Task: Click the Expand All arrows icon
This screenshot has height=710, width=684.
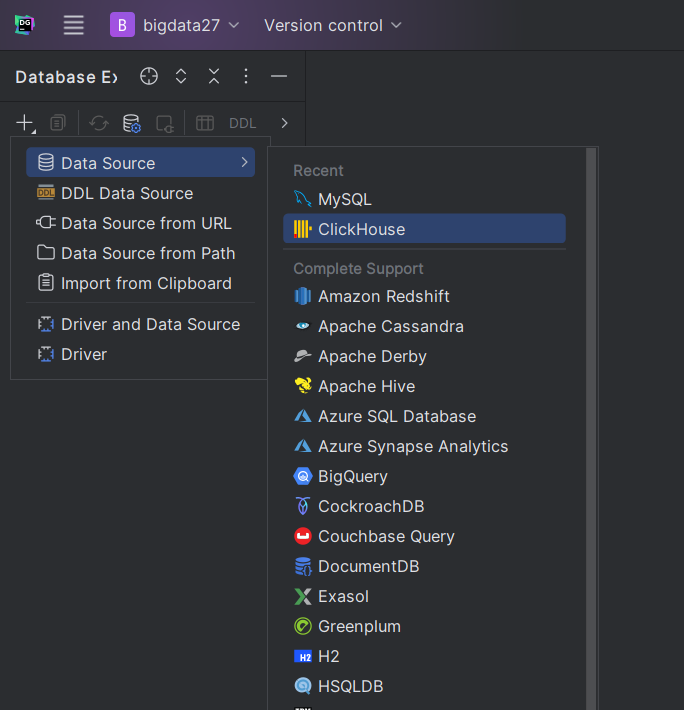Action: (181, 77)
